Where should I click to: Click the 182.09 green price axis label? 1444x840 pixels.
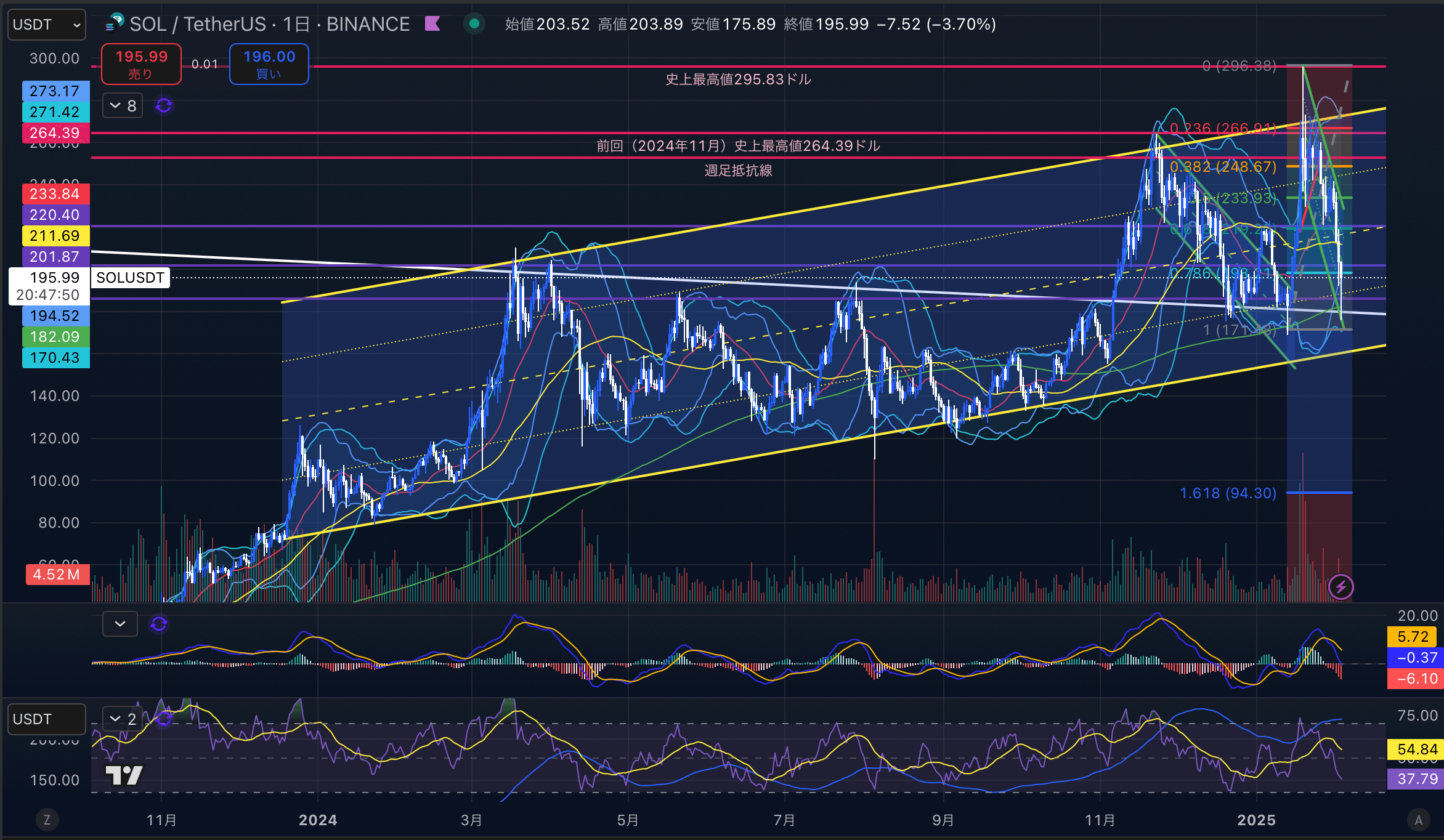coord(55,337)
